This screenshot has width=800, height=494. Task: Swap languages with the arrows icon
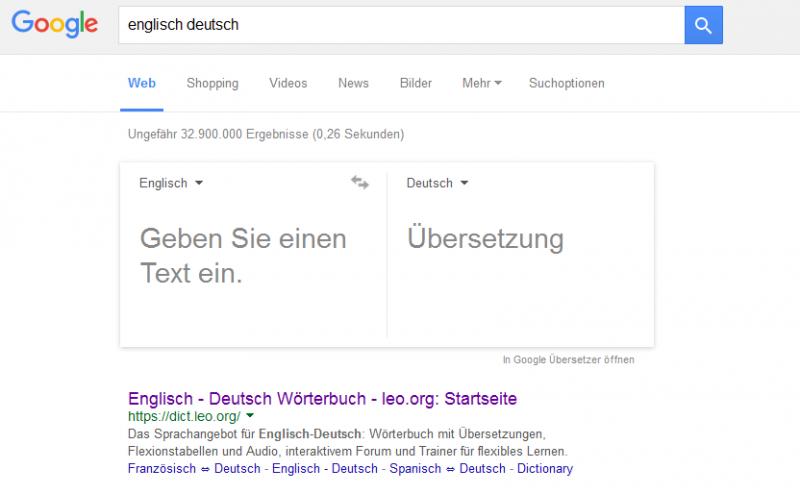click(x=360, y=182)
